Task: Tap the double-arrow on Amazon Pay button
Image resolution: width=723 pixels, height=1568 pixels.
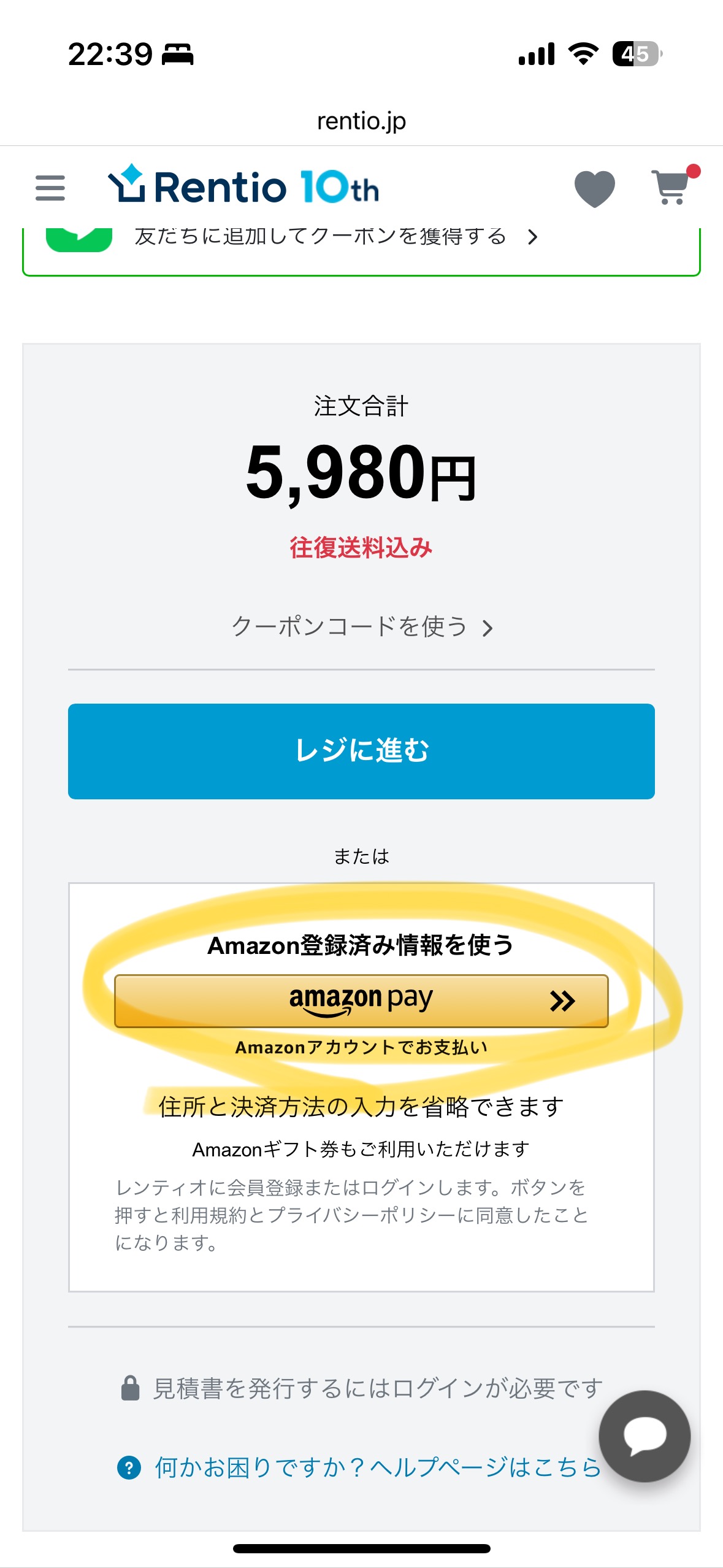Action: (562, 1001)
